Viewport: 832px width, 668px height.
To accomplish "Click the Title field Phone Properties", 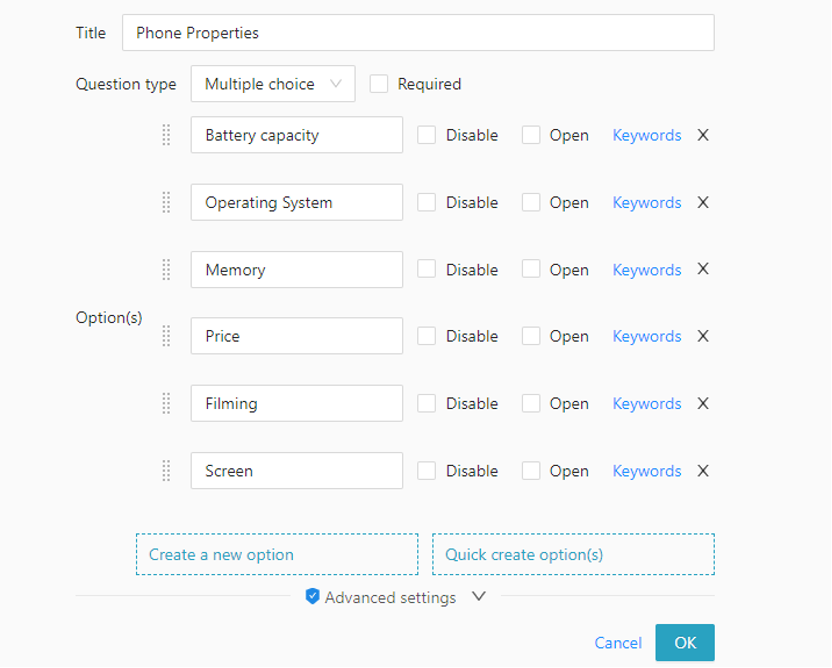I will [418, 33].
